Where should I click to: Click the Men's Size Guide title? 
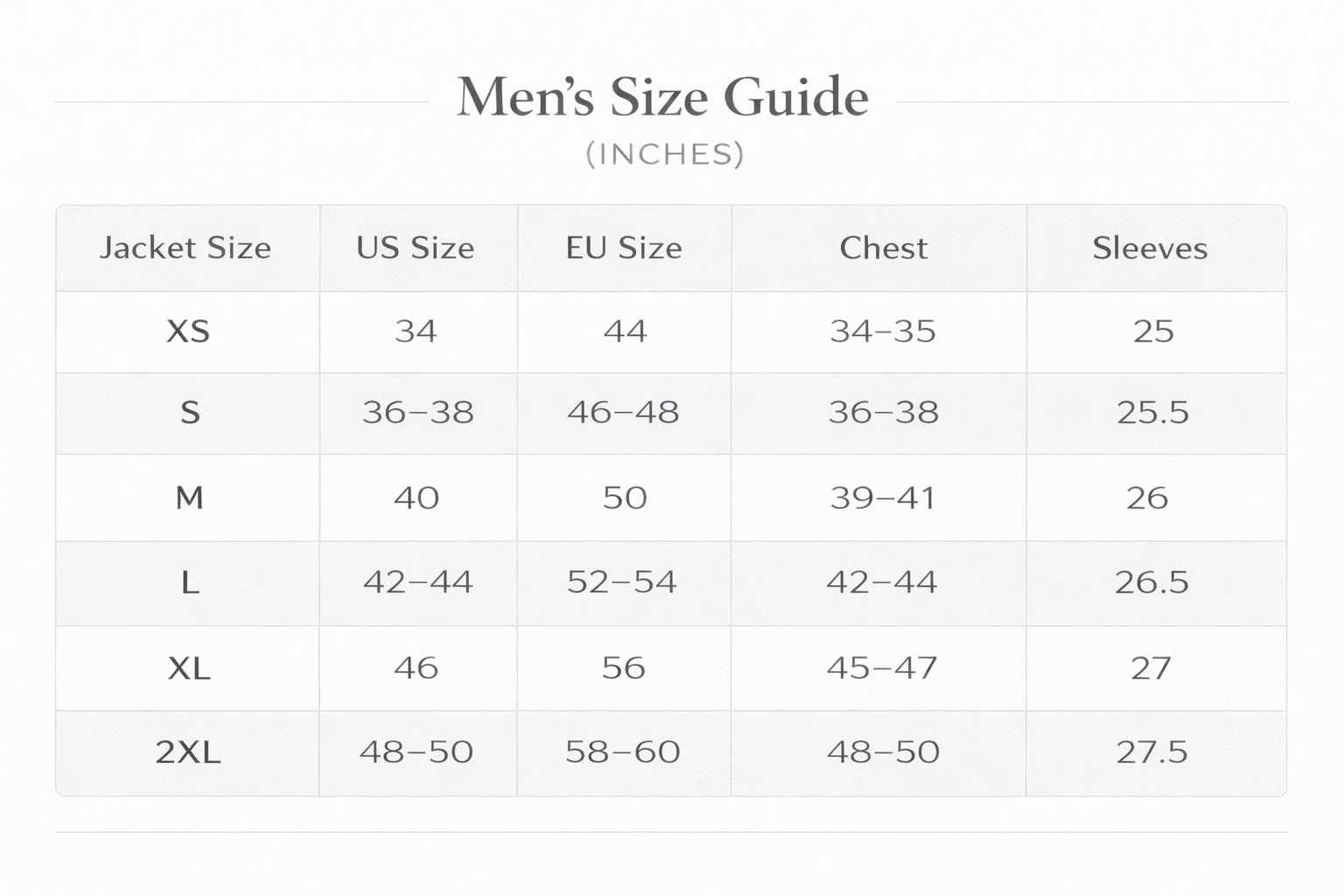click(662, 97)
